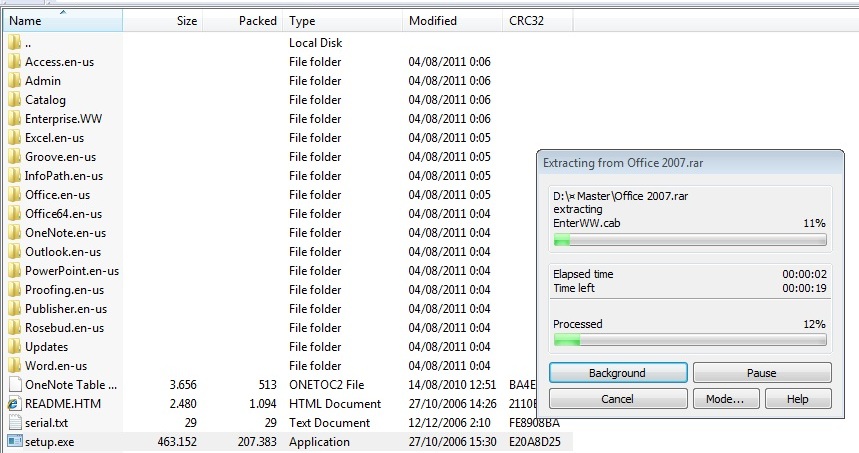Click the 14/08/2010 12:51 modified date
Viewport: 859px width, 453px height.
[x=452, y=385]
